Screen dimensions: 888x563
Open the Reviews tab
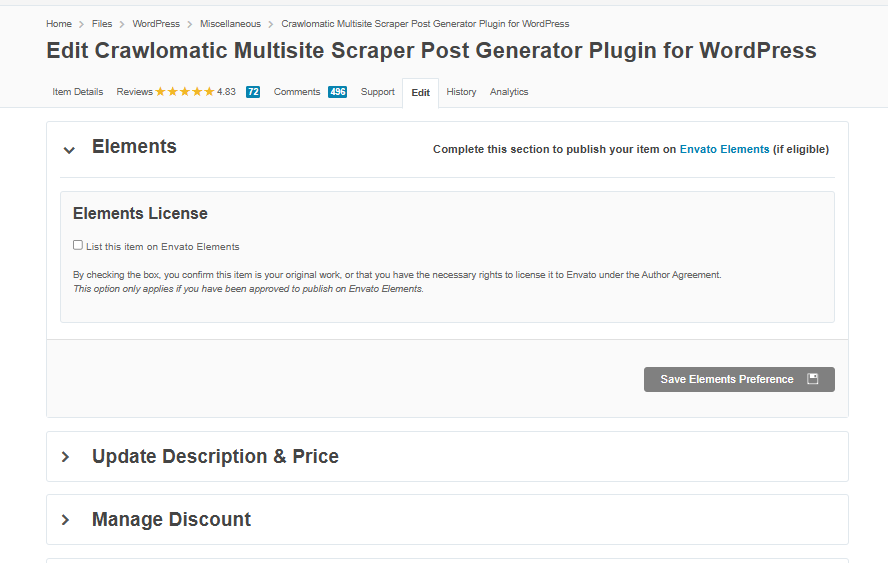[x=134, y=92]
